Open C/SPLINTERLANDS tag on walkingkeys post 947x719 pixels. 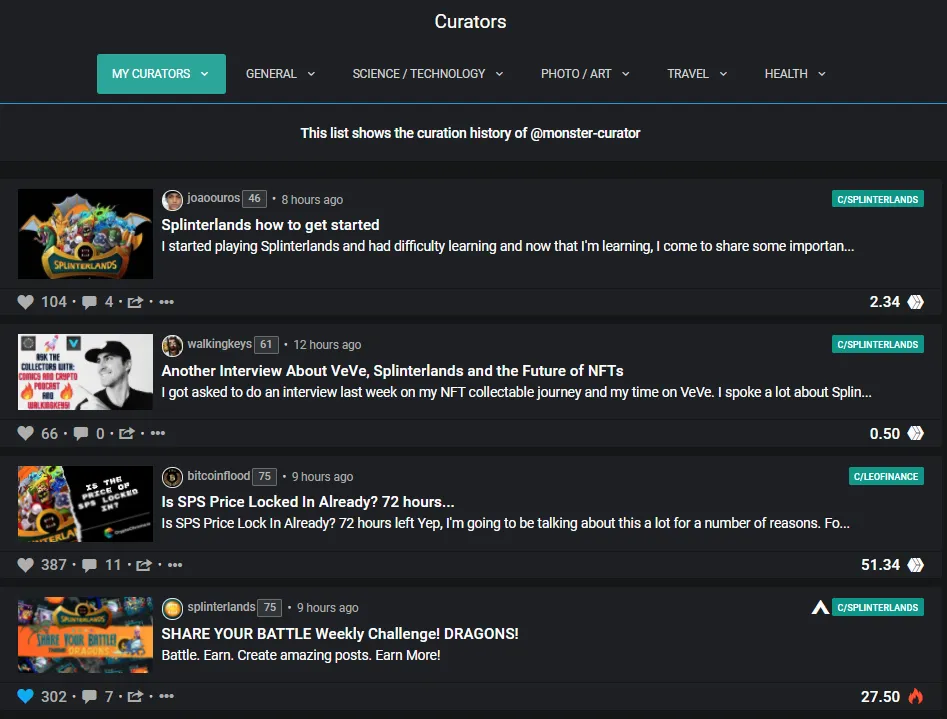point(878,344)
